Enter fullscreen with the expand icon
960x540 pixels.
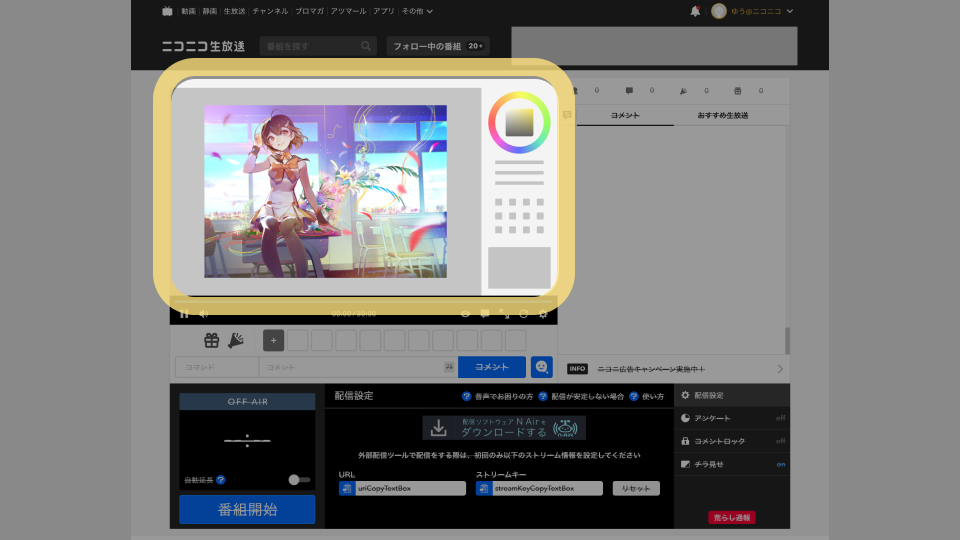click(x=504, y=313)
